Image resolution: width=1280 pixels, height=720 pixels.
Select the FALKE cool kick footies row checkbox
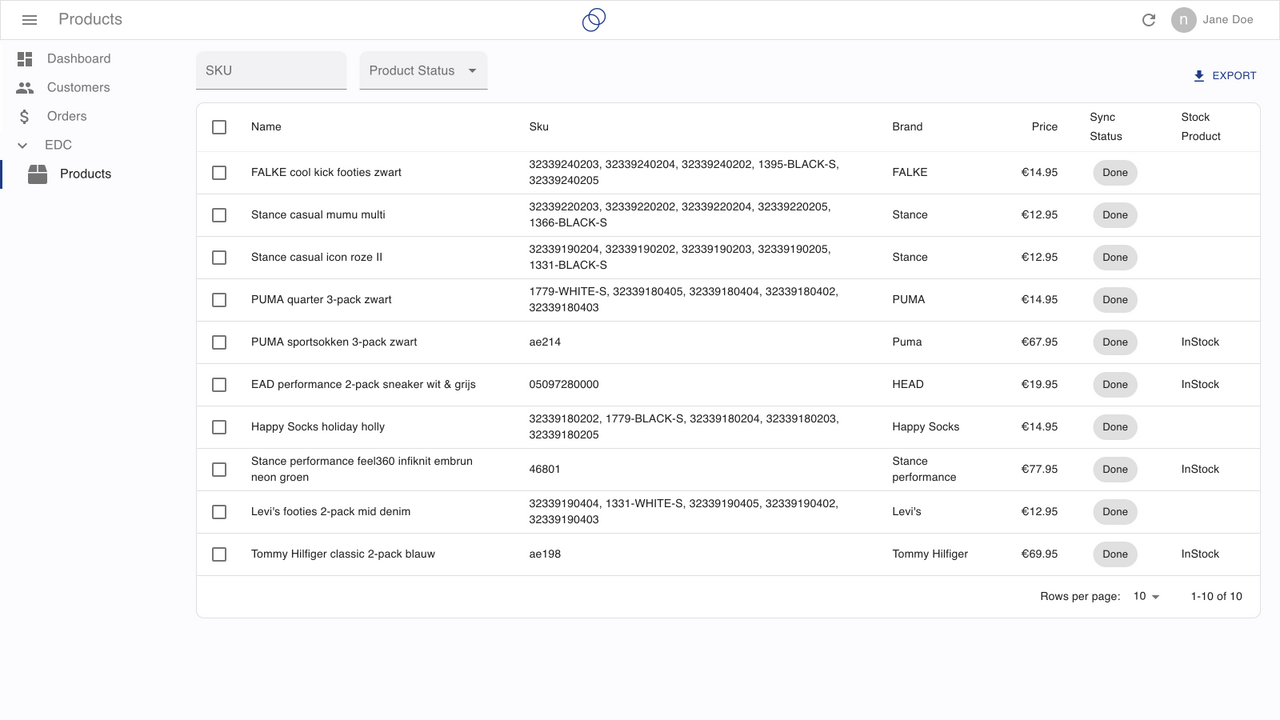[x=219, y=173]
